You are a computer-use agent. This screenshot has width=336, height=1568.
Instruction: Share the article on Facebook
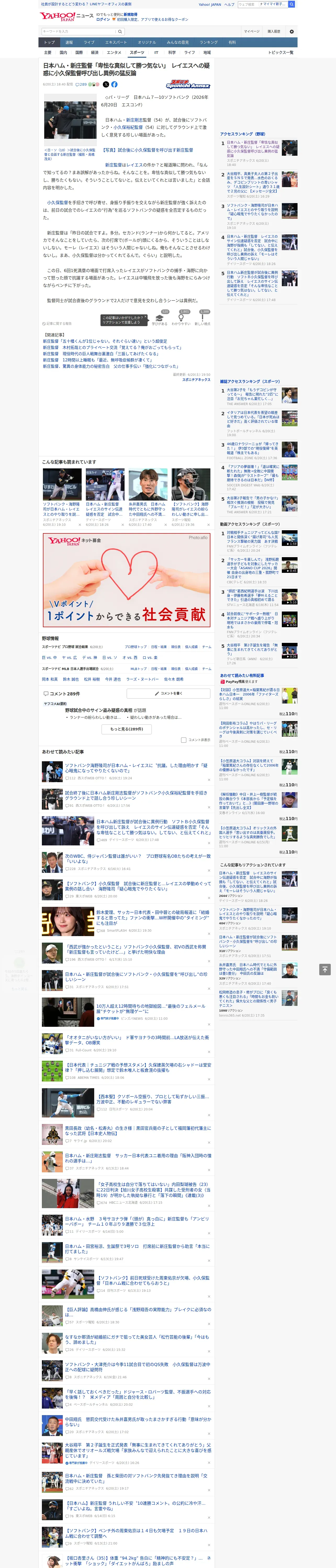tap(114, 85)
